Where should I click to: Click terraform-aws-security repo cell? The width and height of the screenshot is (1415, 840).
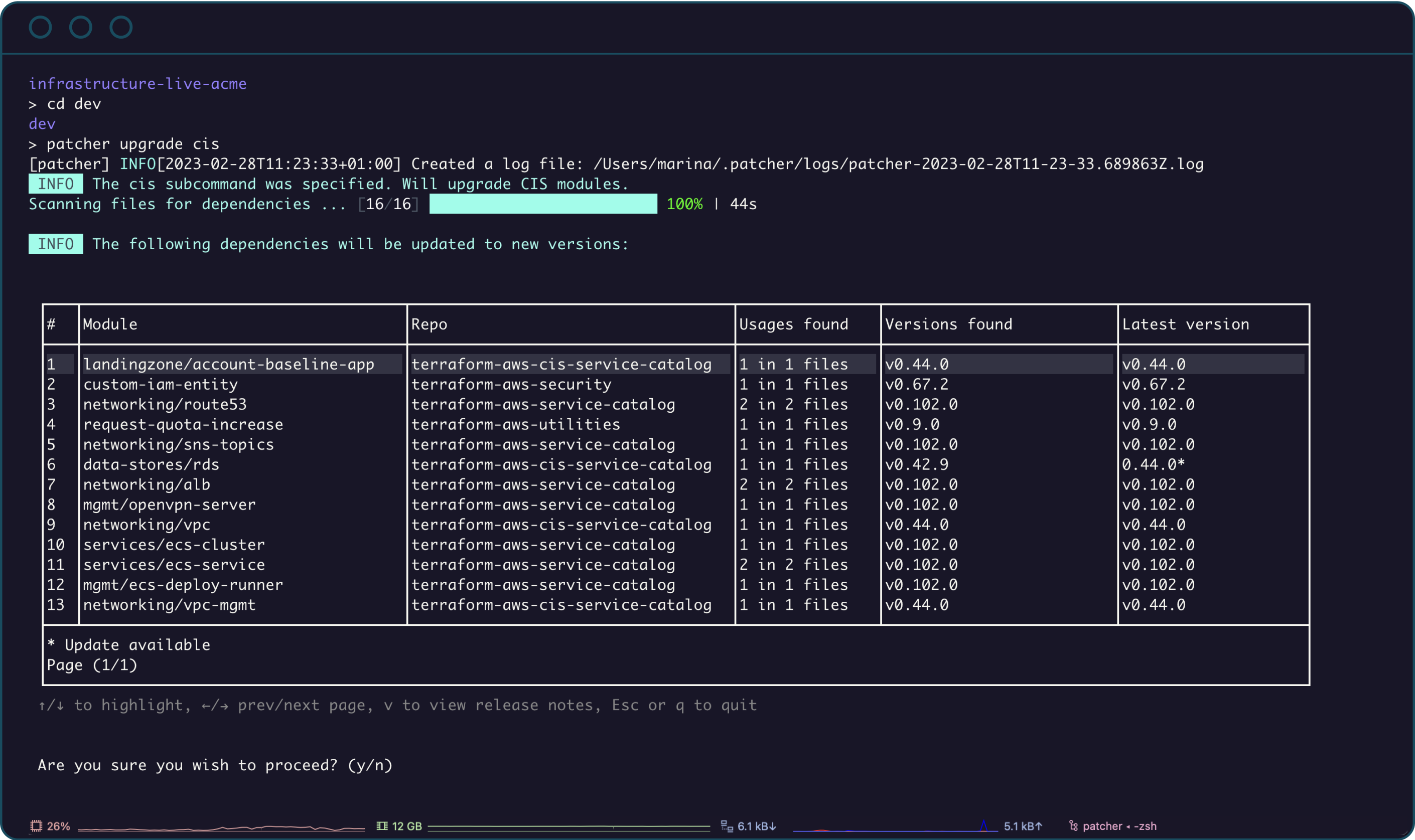[x=511, y=384]
